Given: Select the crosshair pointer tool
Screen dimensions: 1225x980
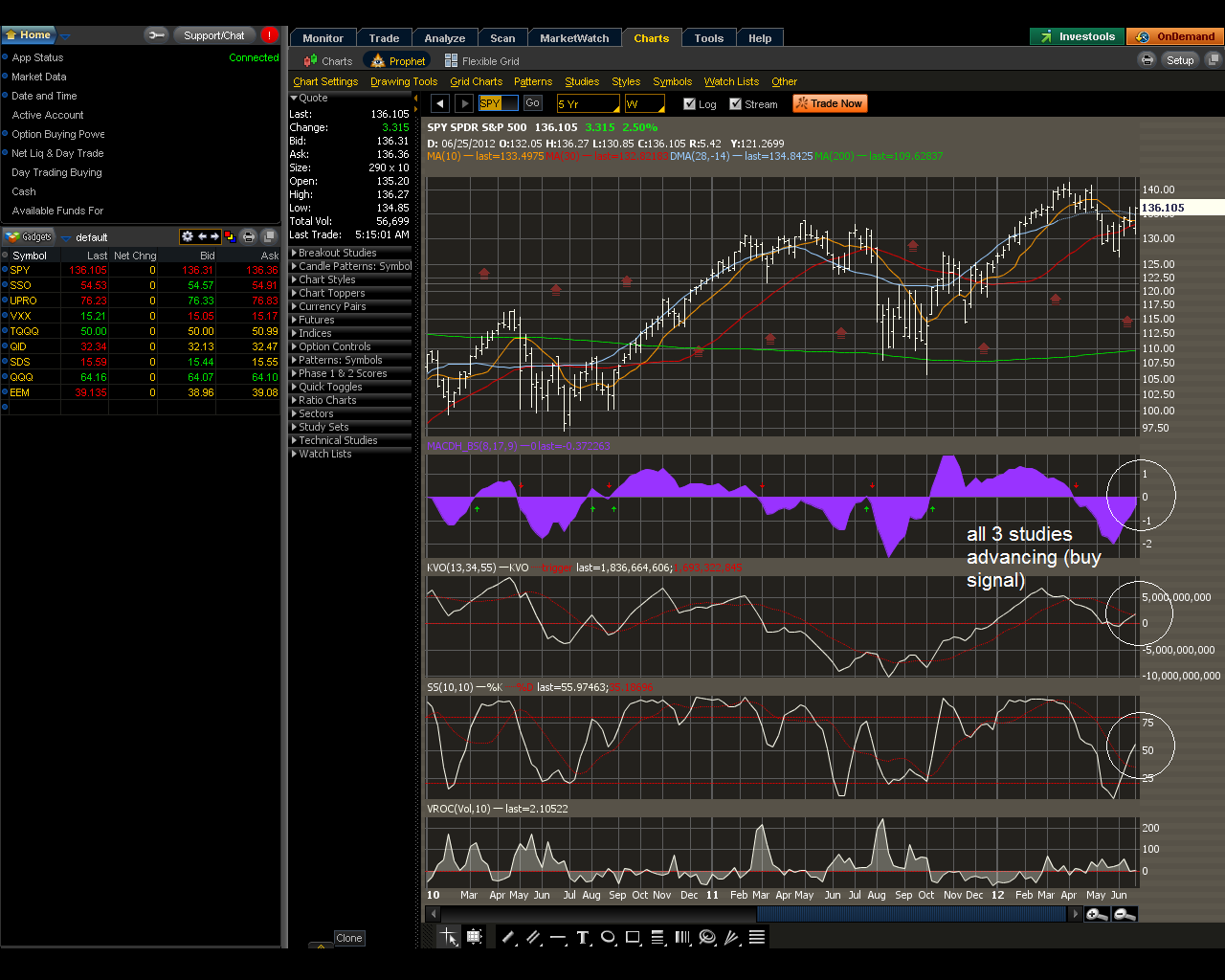Looking at the screenshot, I should pos(448,937).
